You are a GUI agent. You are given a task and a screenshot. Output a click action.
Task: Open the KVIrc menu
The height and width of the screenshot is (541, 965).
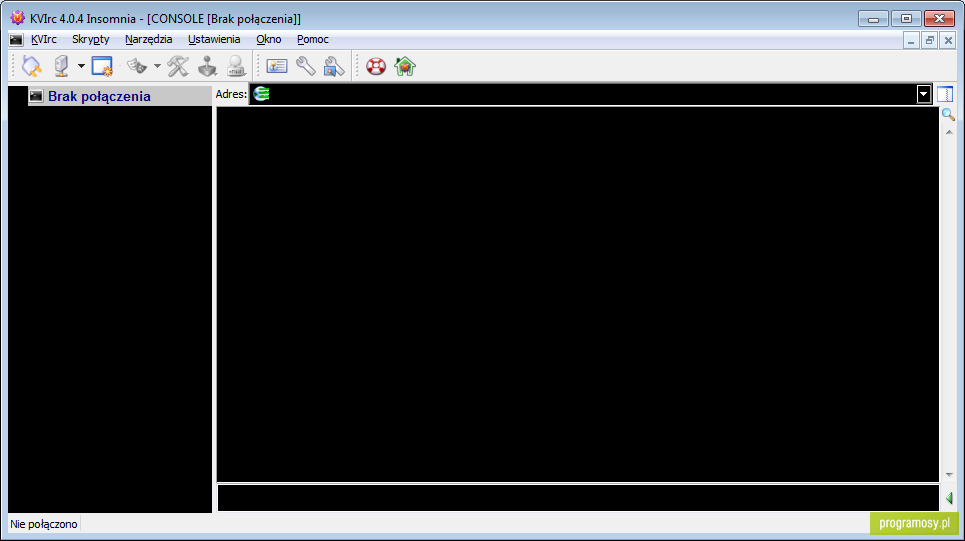coord(44,39)
